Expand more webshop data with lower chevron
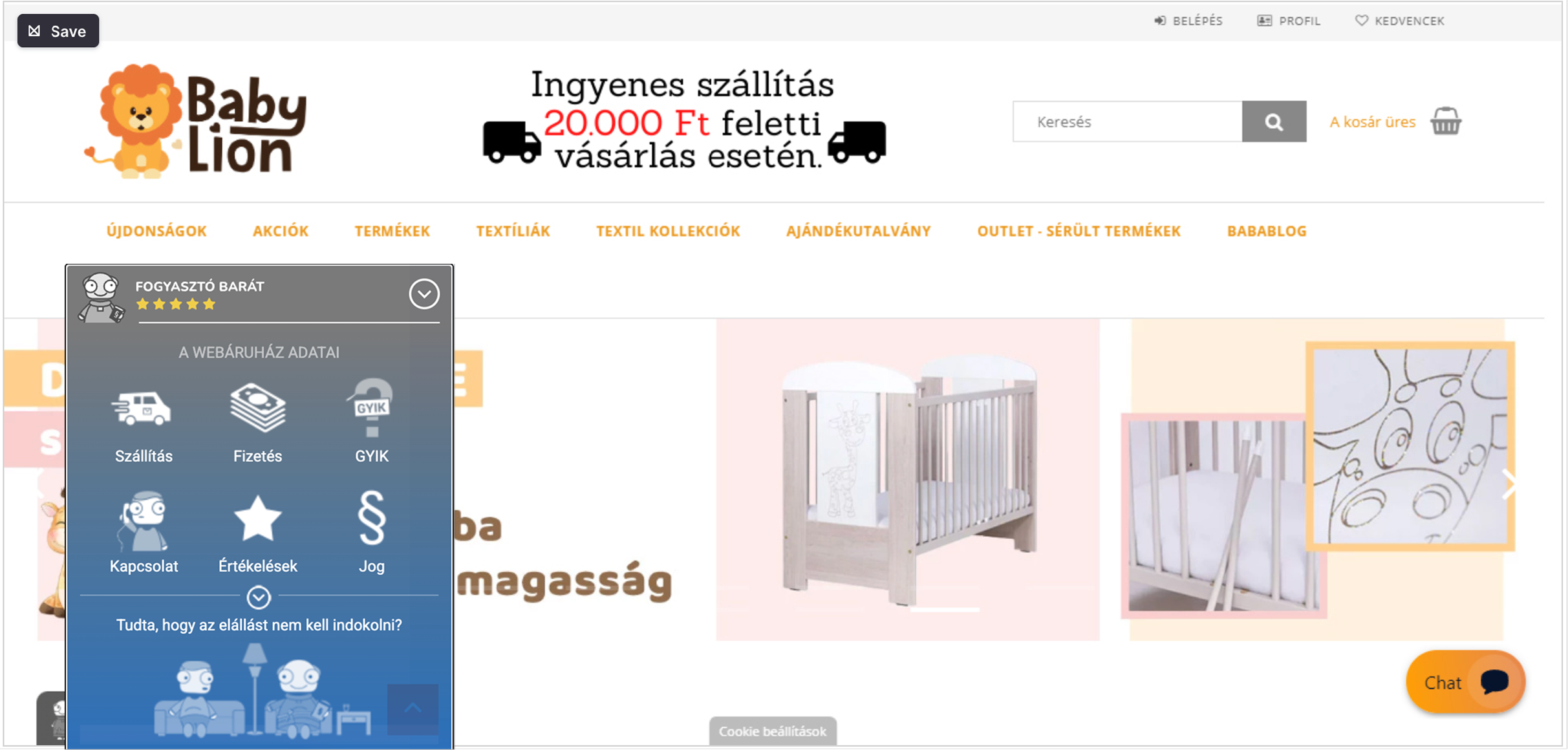Image resolution: width=1568 pixels, height=750 pixels. (x=259, y=597)
